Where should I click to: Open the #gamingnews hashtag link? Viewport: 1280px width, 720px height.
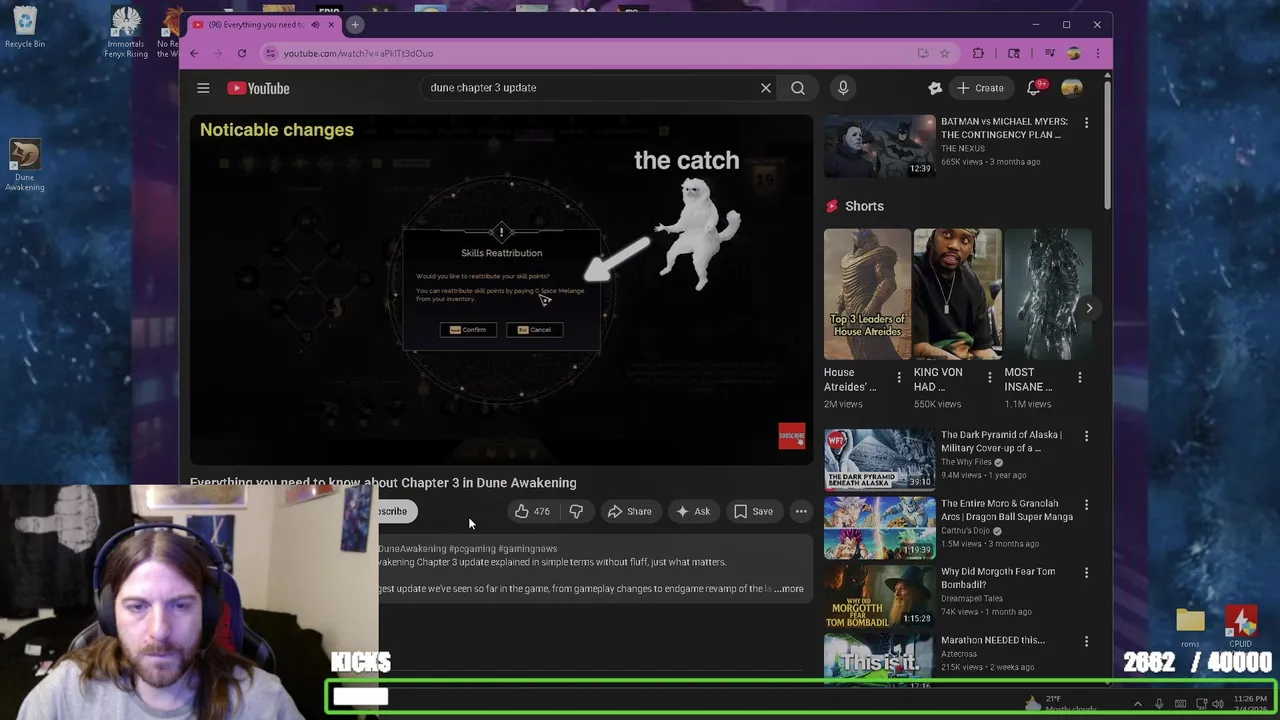coord(528,549)
